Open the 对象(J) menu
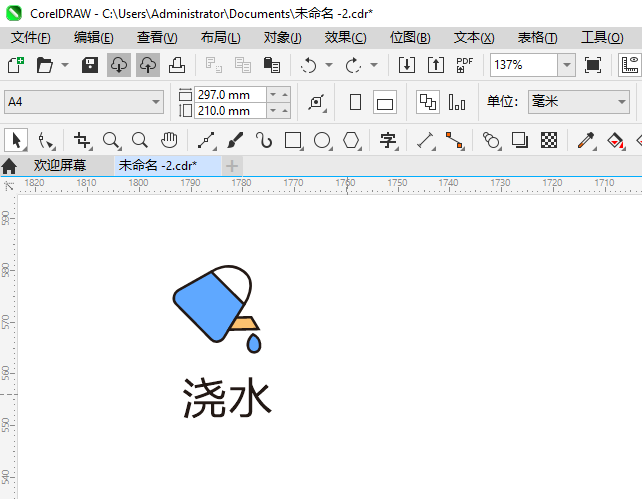This screenshot has width=642, height=499. coord(283,38)
